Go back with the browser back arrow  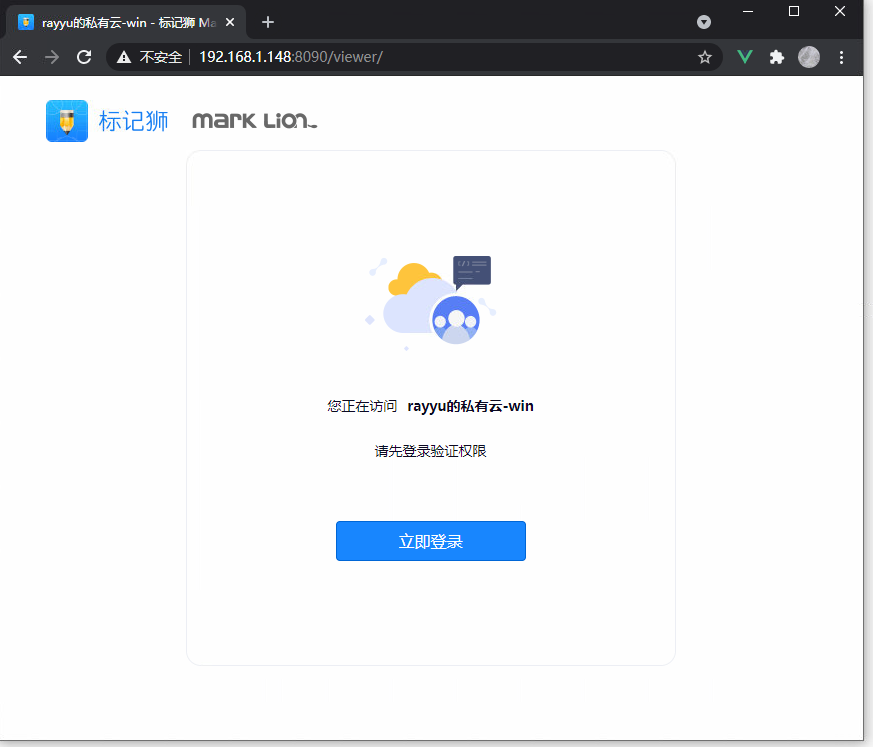[x=20, y=57]
